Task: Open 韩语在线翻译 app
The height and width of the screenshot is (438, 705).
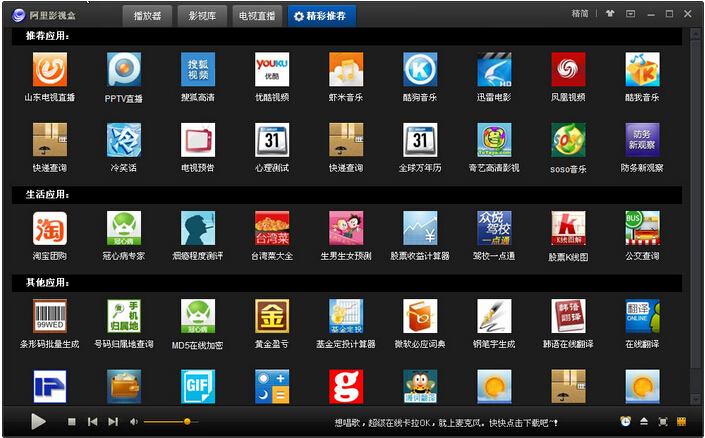Action: (x=568, y=316)
